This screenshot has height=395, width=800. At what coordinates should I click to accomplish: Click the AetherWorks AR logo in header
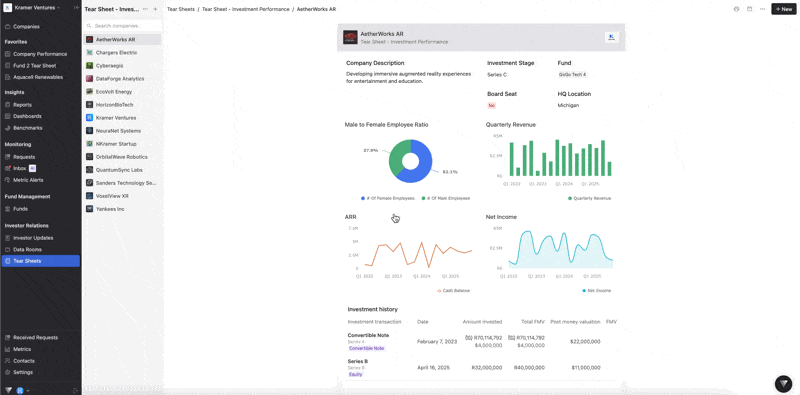pyautogui.click(x=350, y=37)
